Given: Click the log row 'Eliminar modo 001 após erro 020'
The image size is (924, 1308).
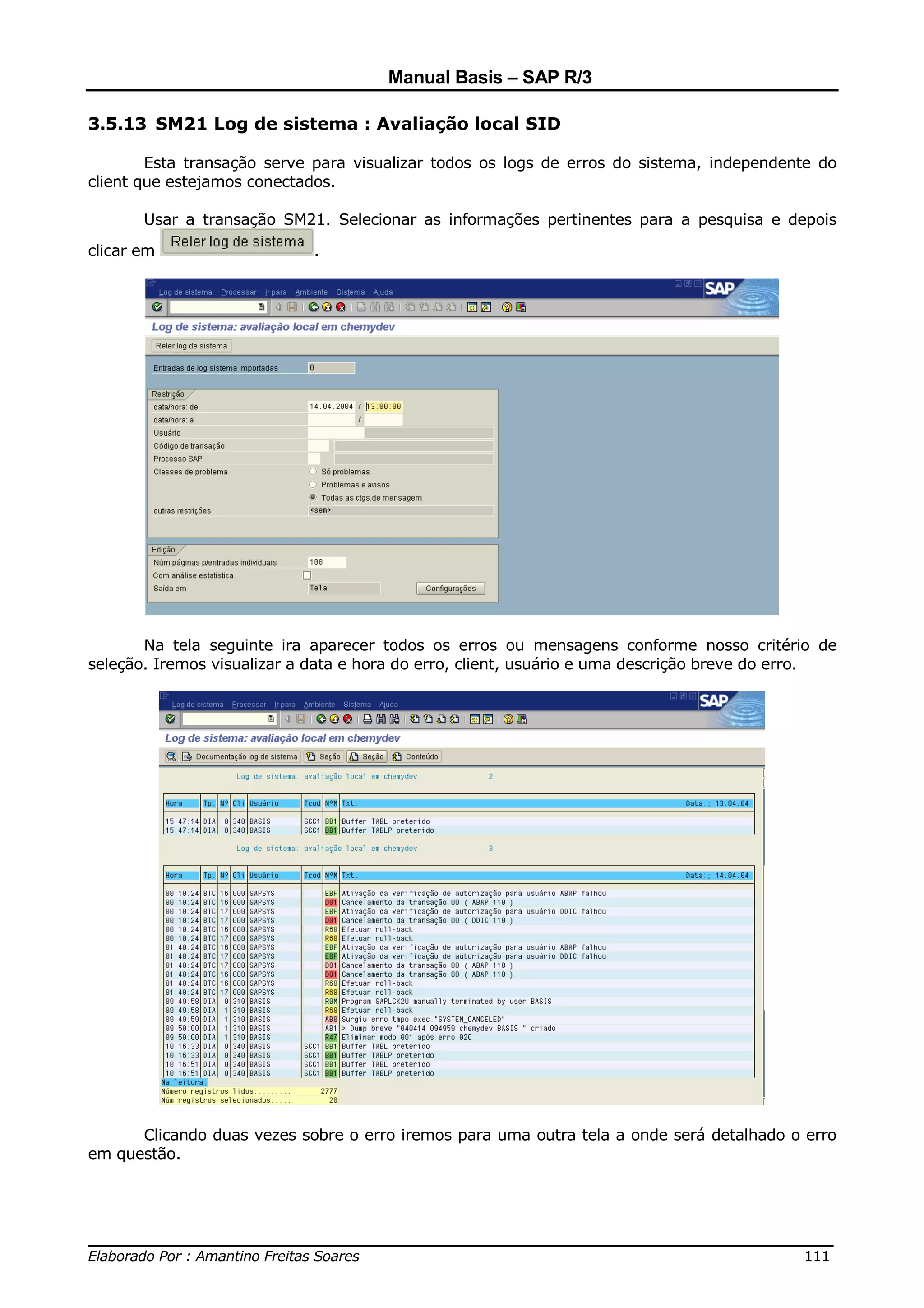Looking at the screenshot, I should point(458,1037).
